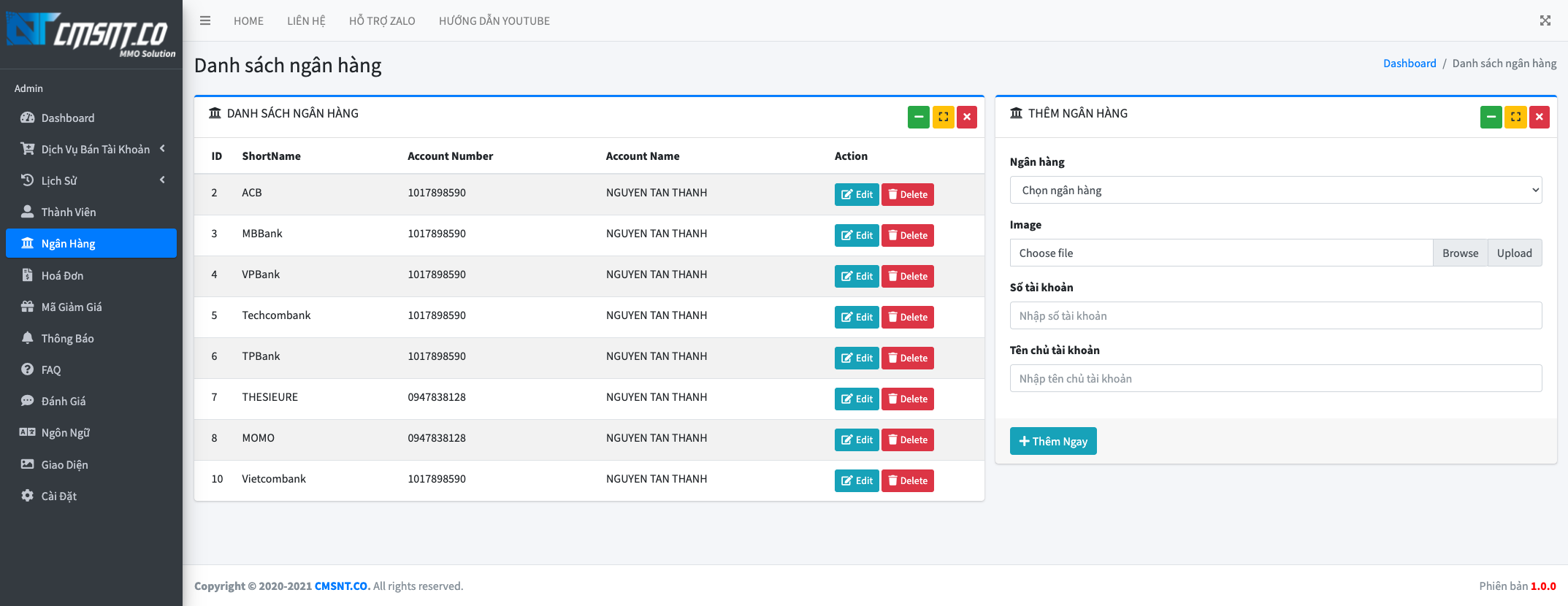
Task: Go to Mã Giảm Giá page
Action: click(x=72, y=307)
